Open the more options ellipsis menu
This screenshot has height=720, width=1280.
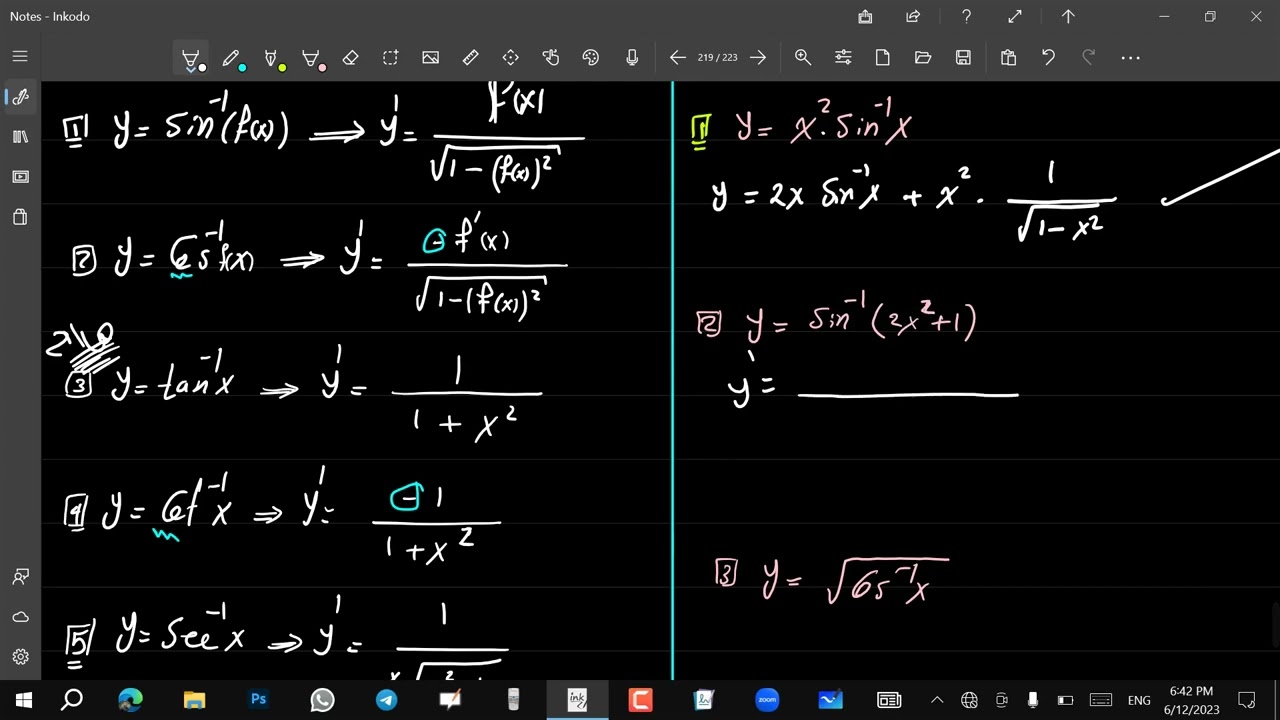1130,58
